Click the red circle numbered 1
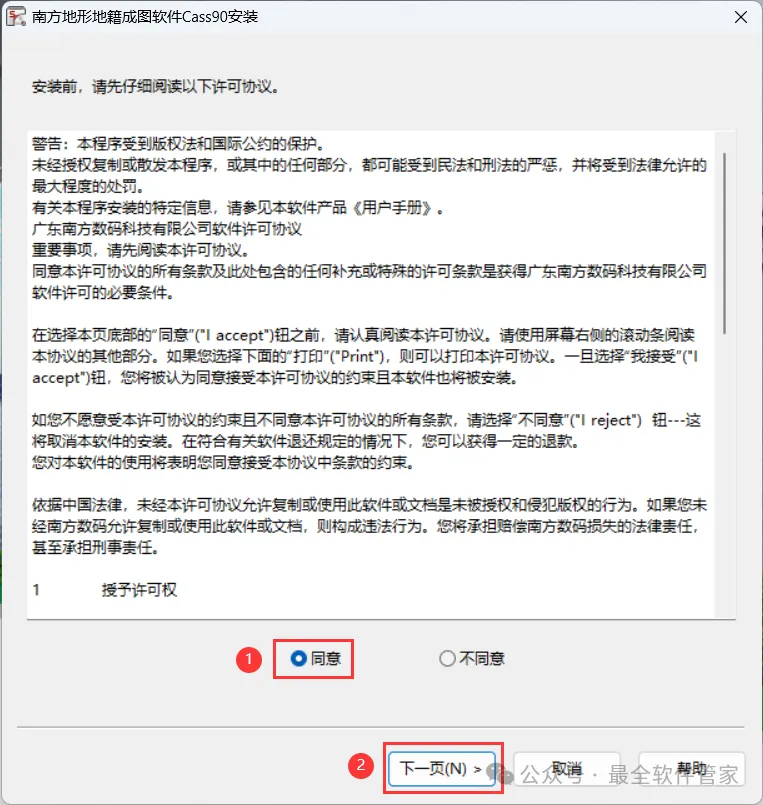The height and width of the screenshot is (805, 763). point(249,659)
